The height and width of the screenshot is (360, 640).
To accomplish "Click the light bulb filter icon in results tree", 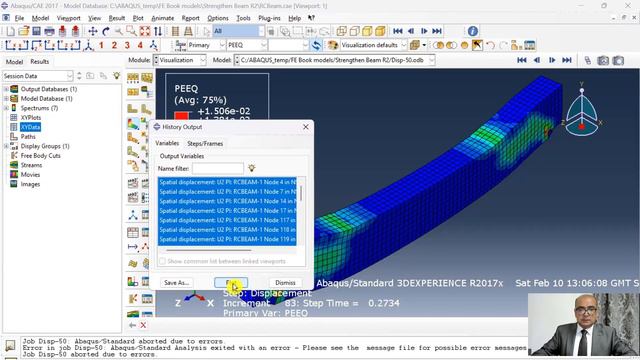I will (117, 76).
